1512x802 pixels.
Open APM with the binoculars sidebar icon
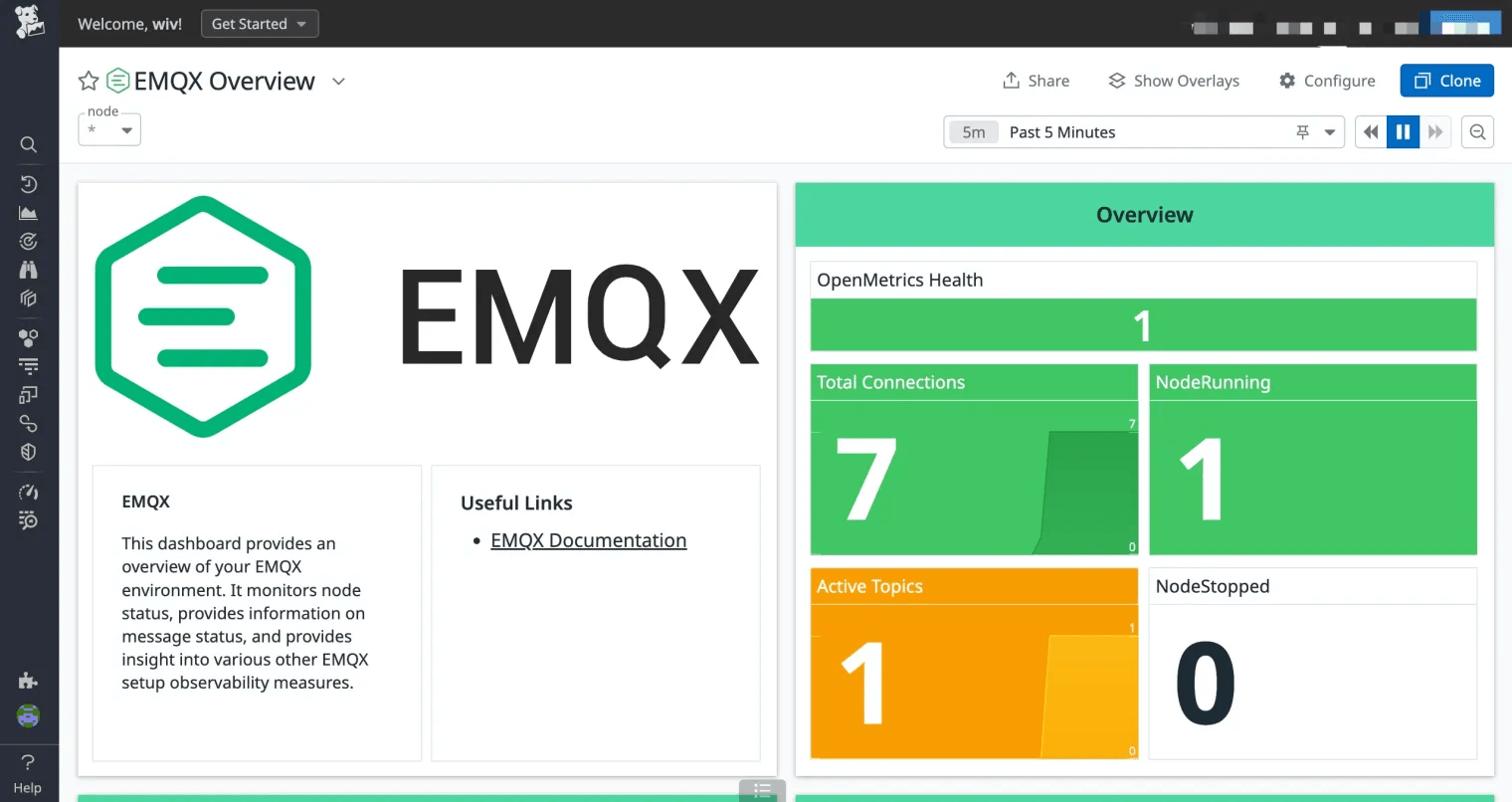tap(28, 268)
